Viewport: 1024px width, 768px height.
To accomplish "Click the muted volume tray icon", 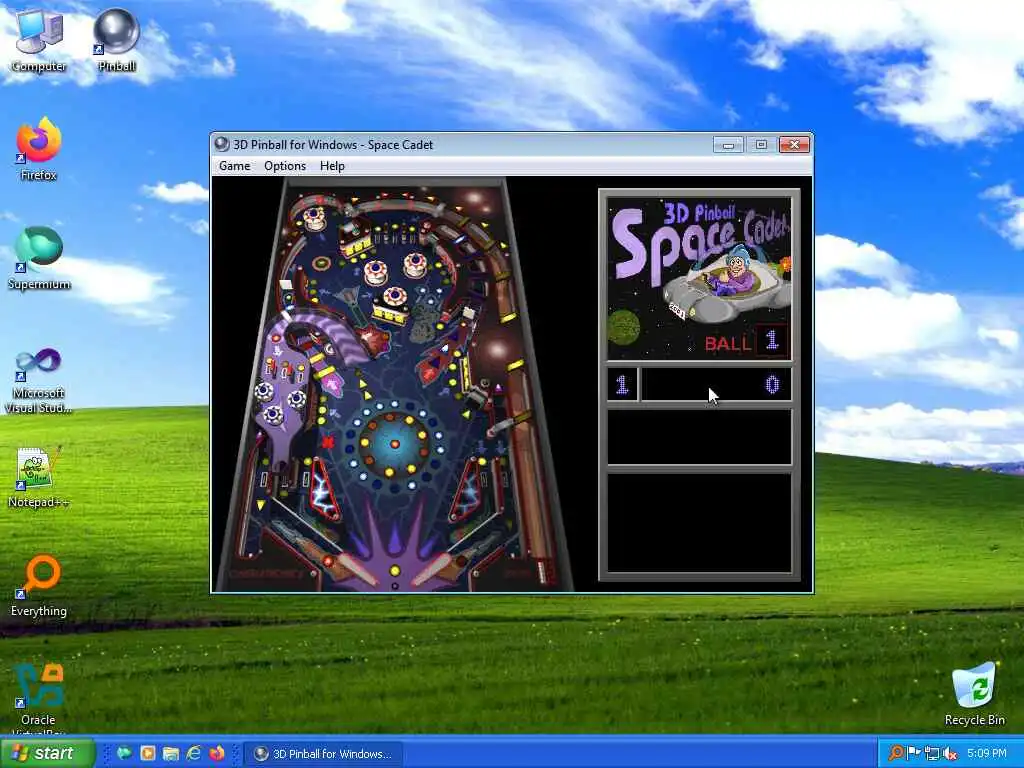I will coord(950,754).
